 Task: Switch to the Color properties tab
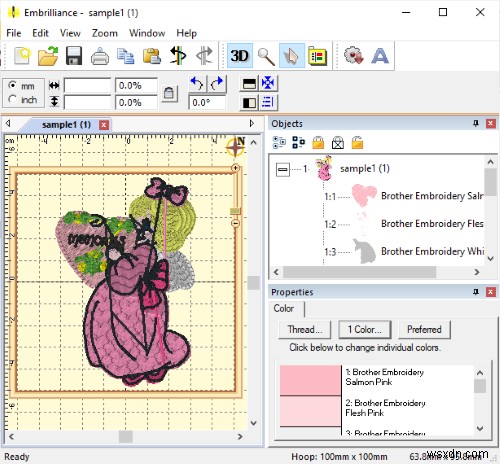(284, 308)
